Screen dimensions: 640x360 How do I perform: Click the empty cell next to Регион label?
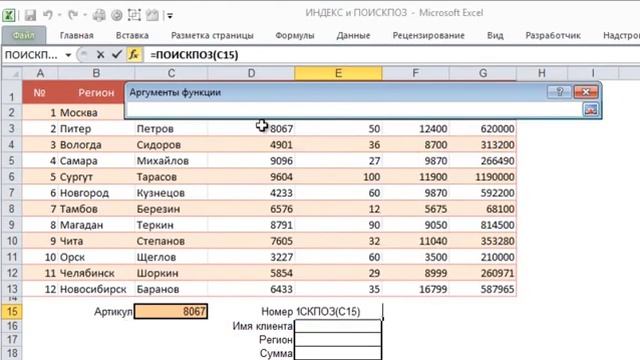coord(338,340)
